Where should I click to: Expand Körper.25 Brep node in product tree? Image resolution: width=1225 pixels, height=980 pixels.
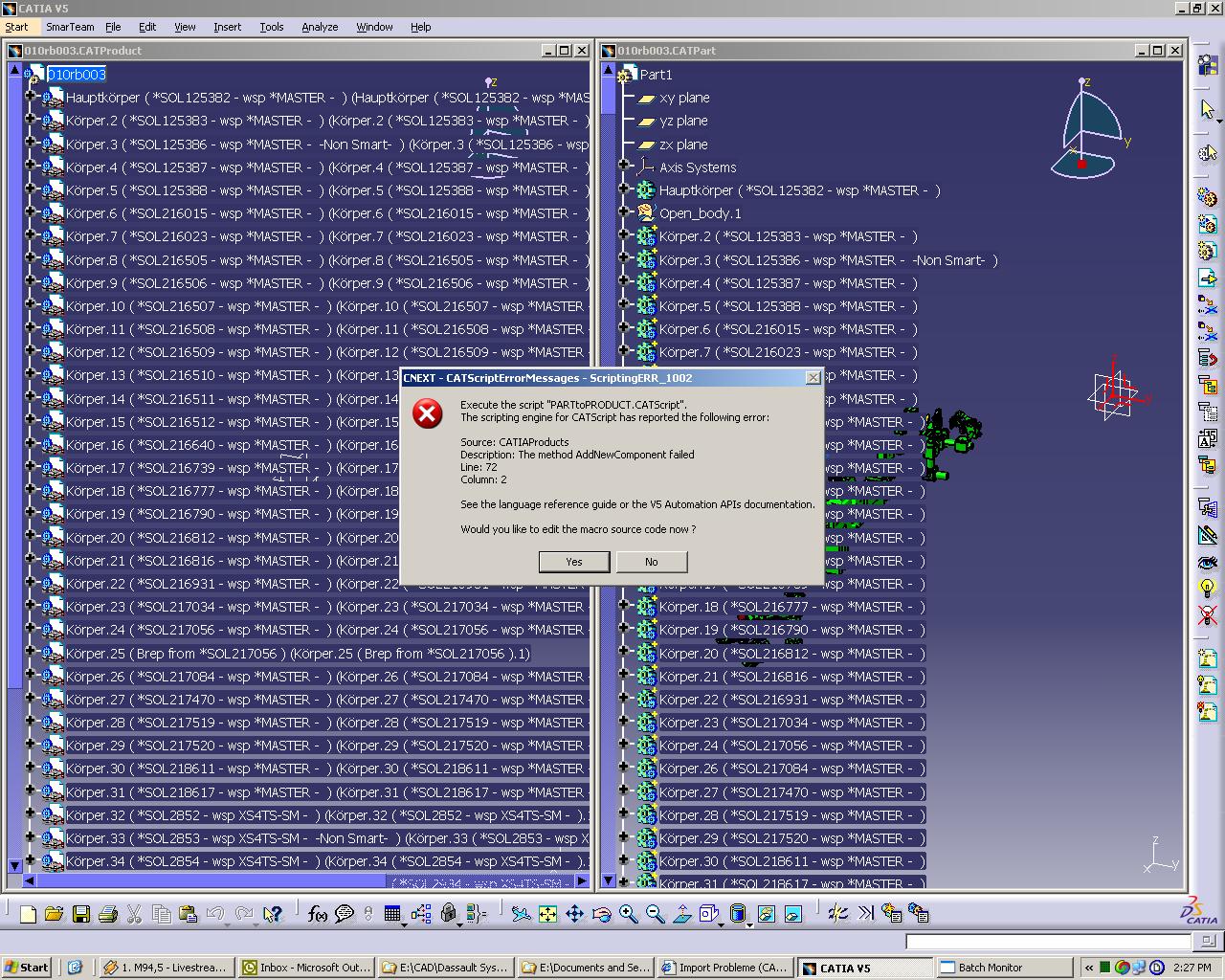(x=32, y=653)
